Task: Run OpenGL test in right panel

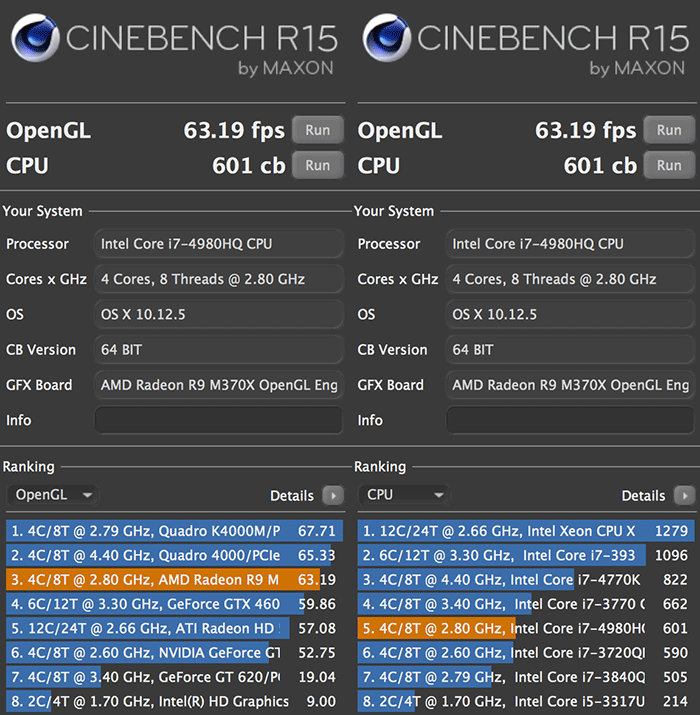Action: point(669,130)
